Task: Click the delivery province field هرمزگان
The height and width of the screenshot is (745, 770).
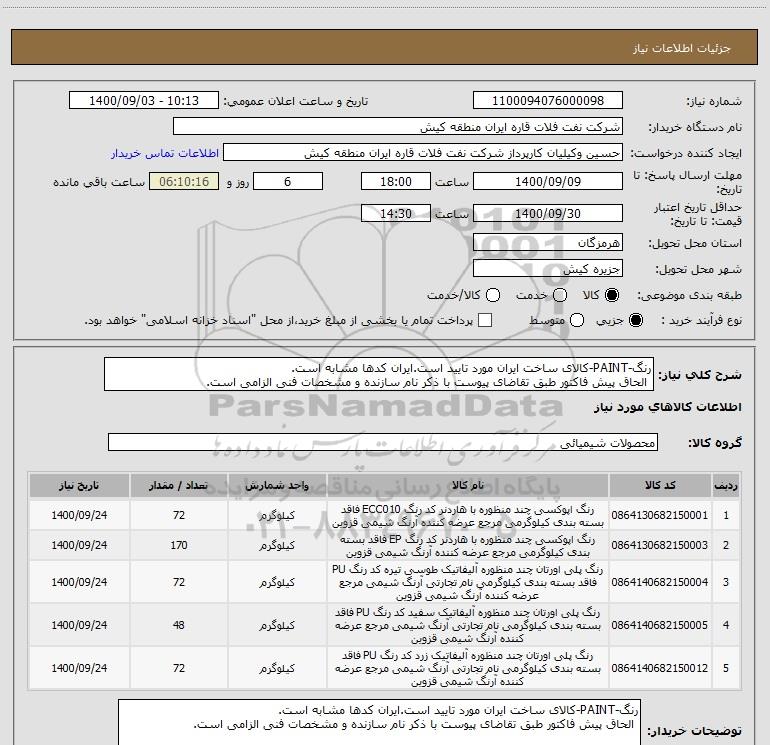Action: point(548,243)
